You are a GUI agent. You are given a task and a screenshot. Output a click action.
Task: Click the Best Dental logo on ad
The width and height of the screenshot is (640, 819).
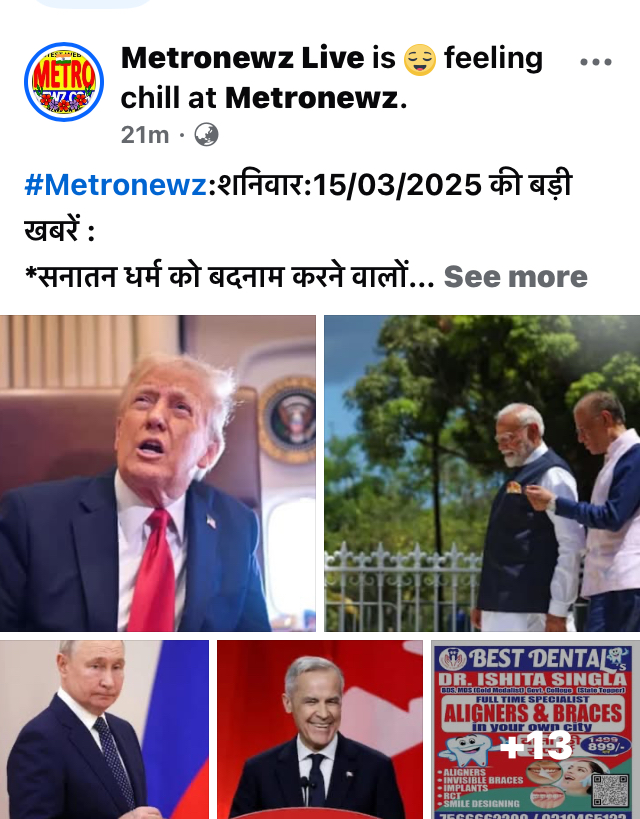click(x=453, y=659)
